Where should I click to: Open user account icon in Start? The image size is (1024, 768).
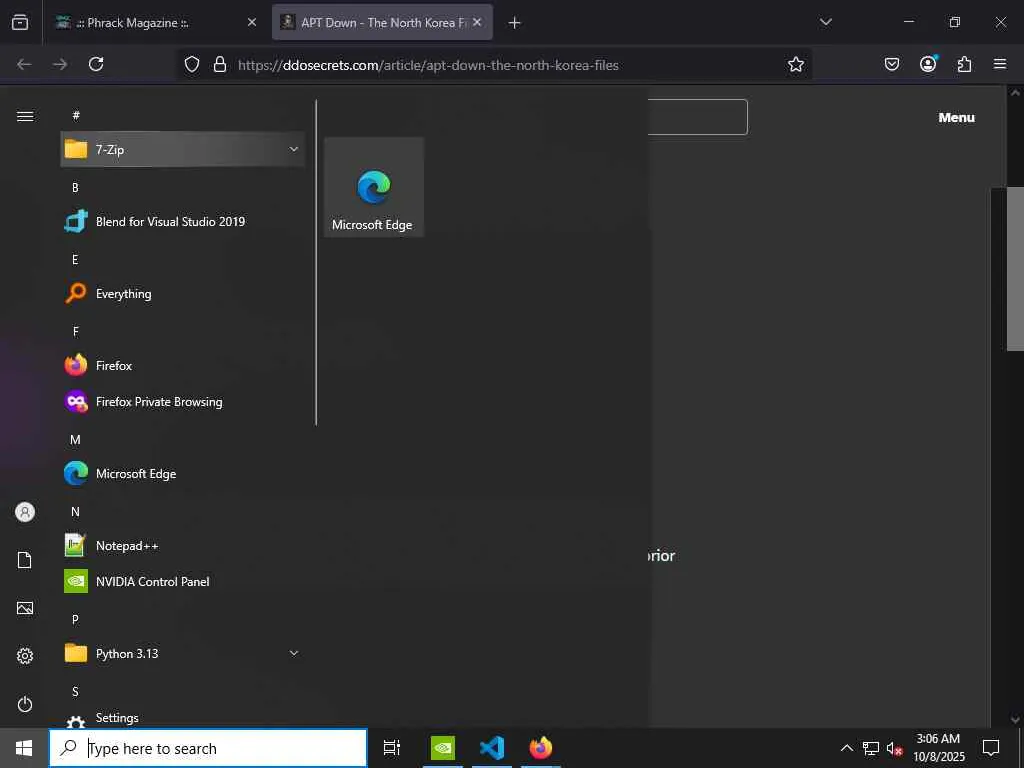pos(25,512)
